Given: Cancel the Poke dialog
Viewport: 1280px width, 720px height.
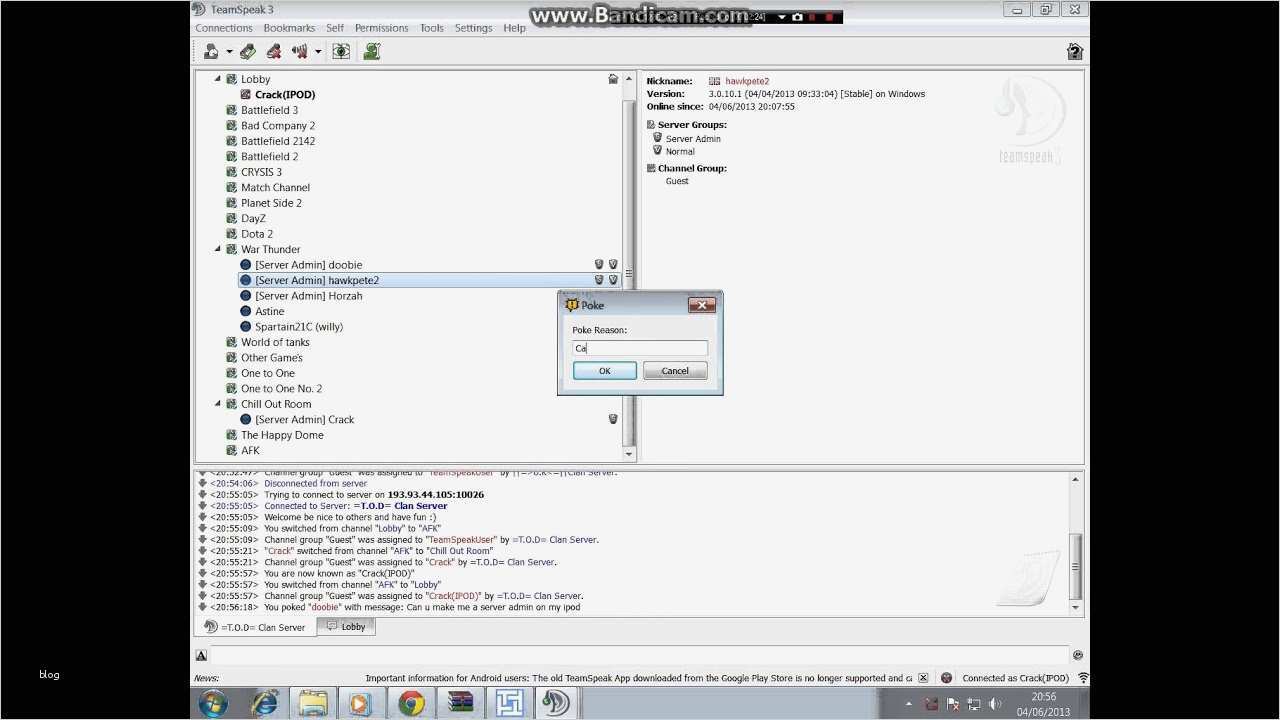Looking at the screenshot, I should (x=674, y=370).
